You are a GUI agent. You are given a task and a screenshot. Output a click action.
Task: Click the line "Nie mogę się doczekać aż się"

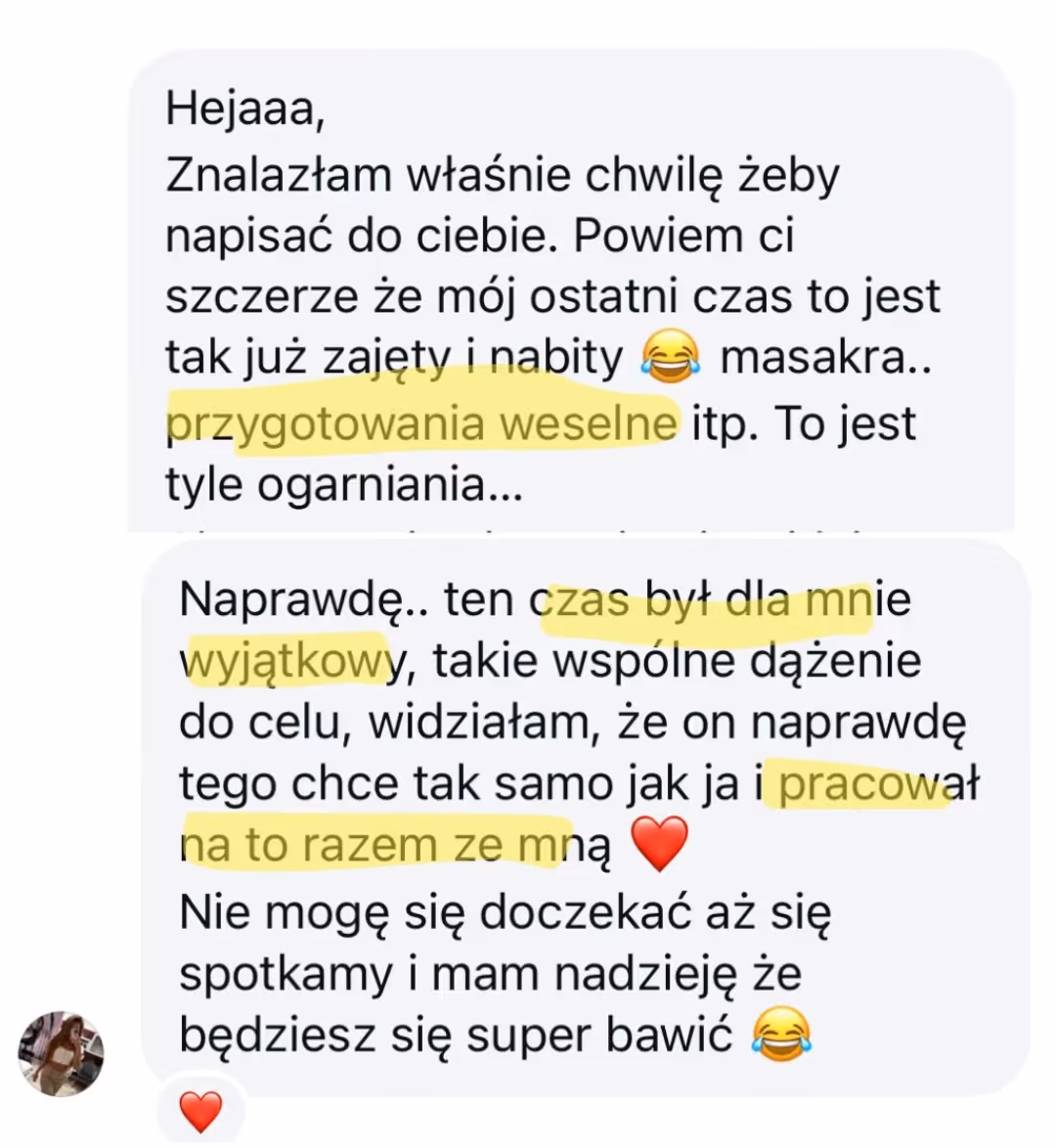tap(506, 913)
